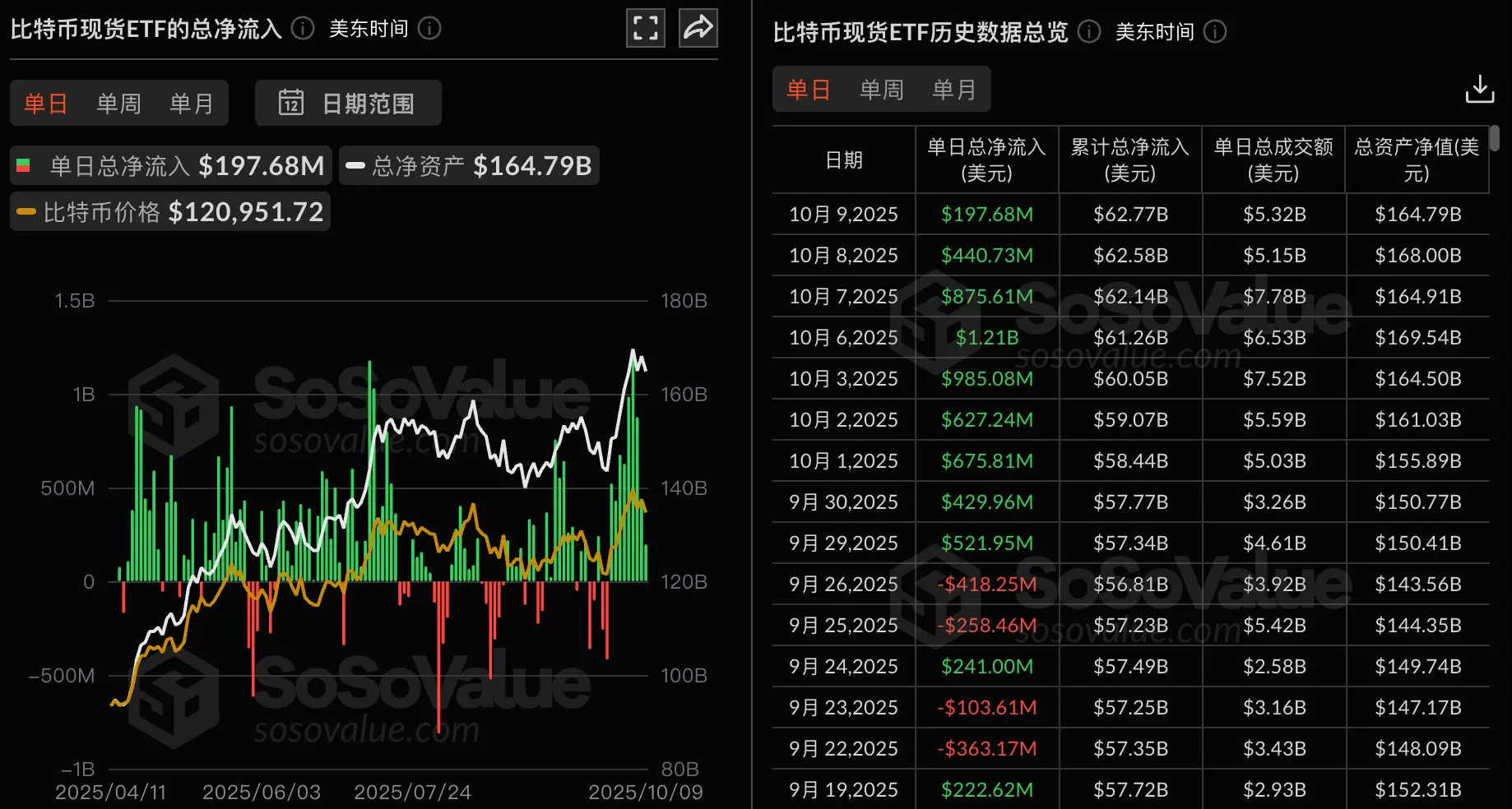Toggle the 单日总净流入 legend series

[171, 166]
